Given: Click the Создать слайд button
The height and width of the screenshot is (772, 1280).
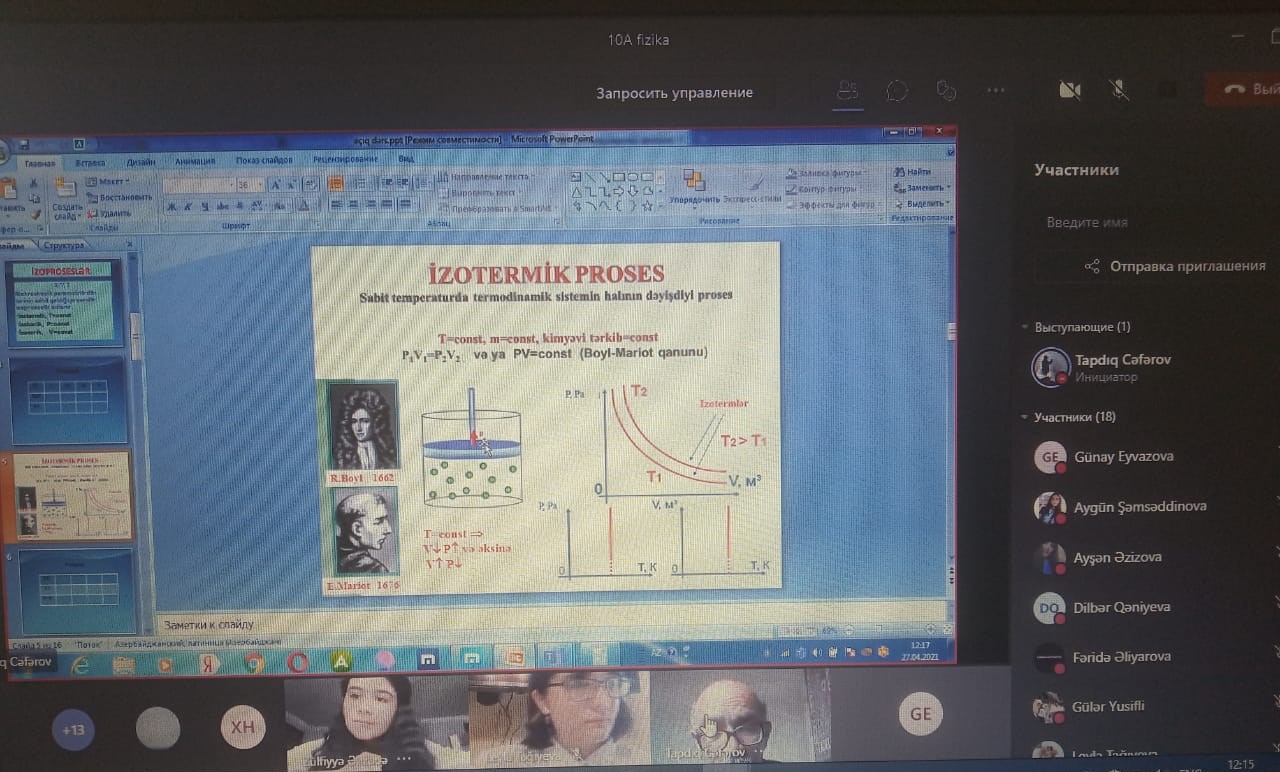Looking at the screenshot, I should click(66, 198).
